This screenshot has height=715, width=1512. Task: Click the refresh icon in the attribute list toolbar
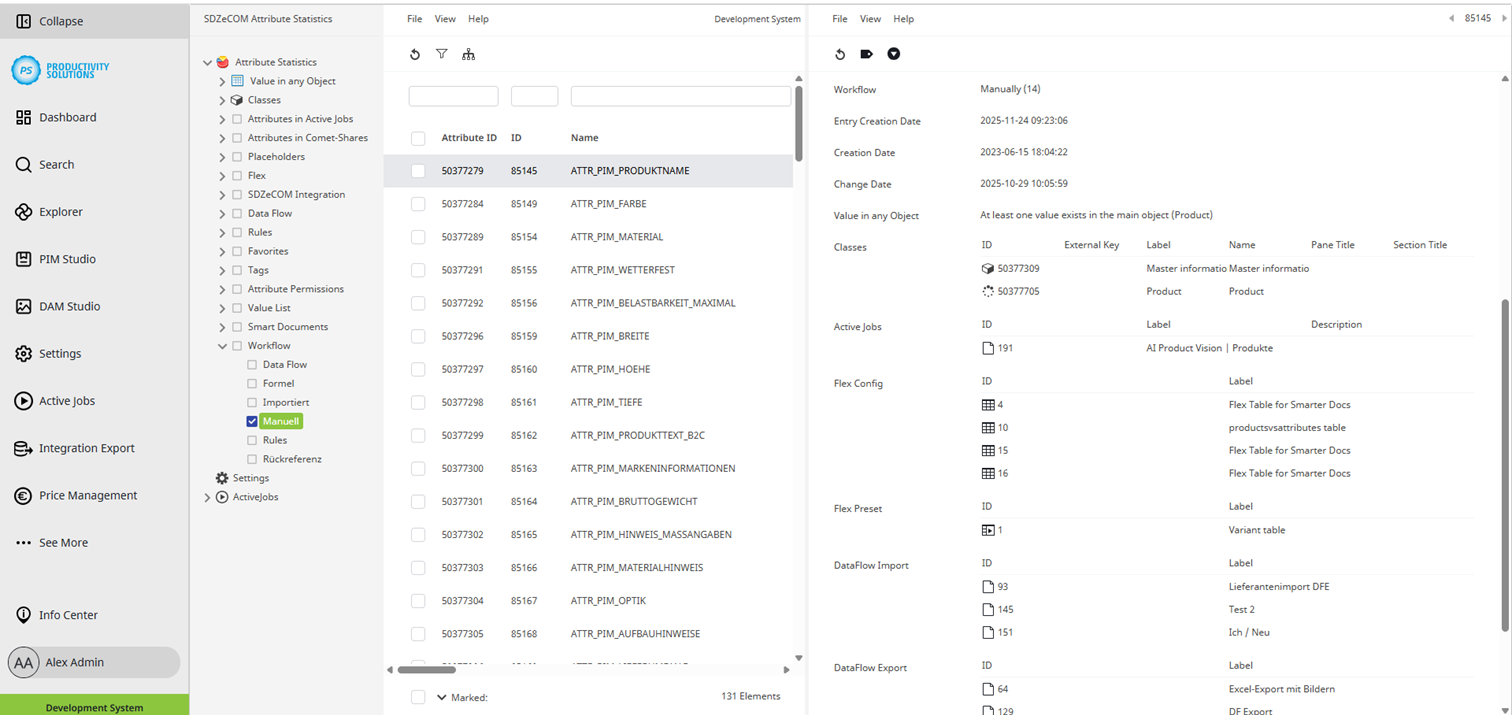coord(415,54)
